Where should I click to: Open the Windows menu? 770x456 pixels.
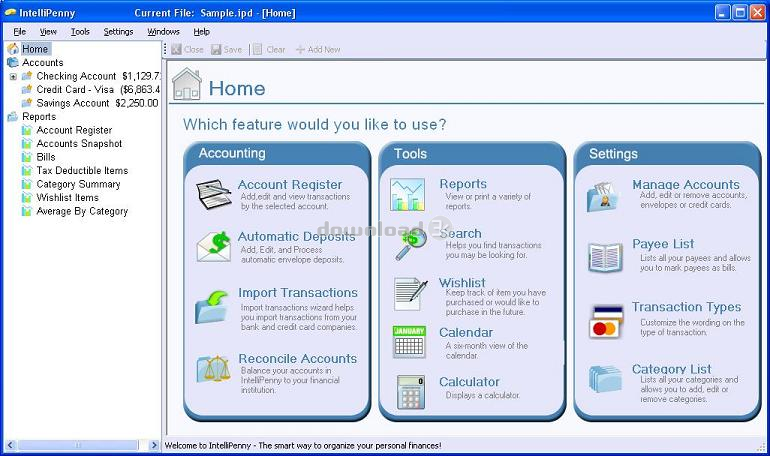pos(164,31)
